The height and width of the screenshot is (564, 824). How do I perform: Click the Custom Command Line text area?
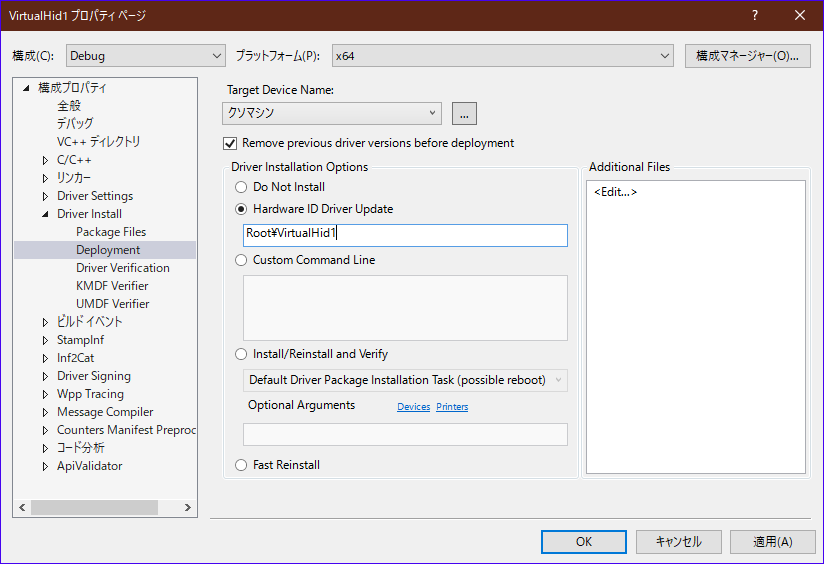pyautogui.click(x=405, y=308)
